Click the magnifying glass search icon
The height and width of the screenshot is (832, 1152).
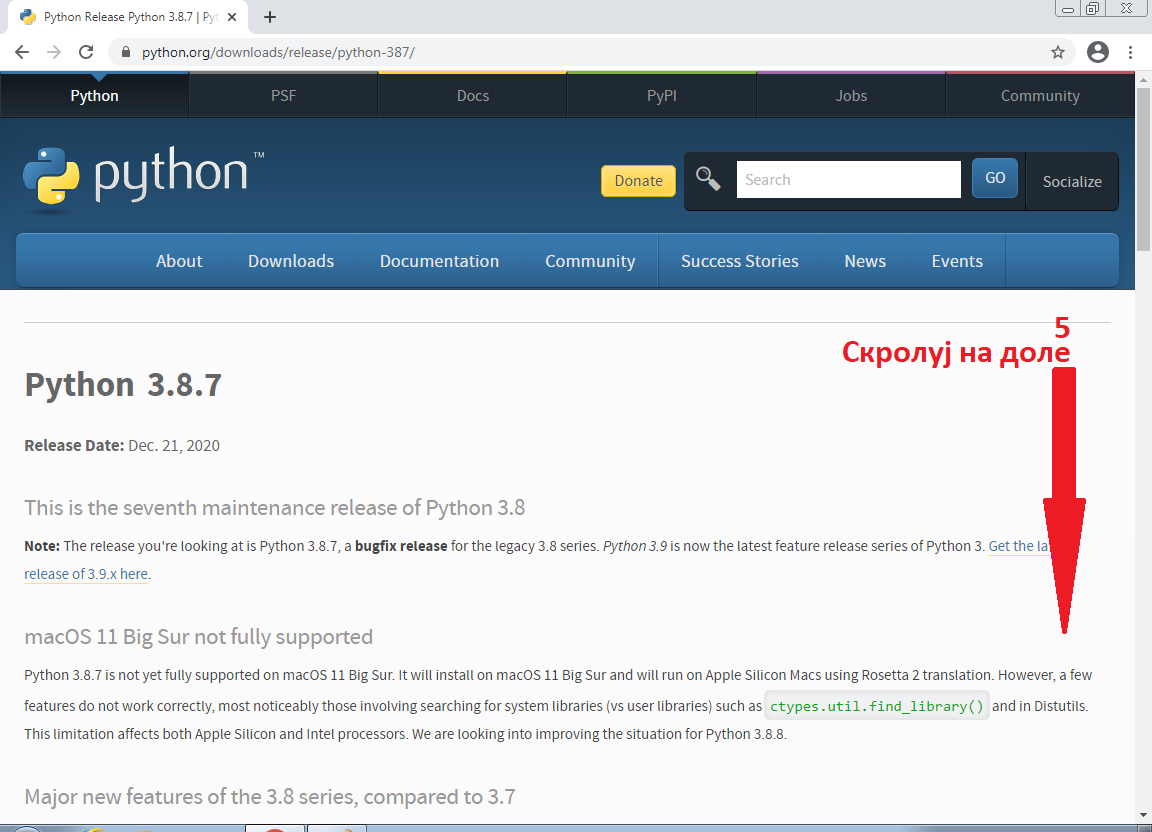coord(709,180)
